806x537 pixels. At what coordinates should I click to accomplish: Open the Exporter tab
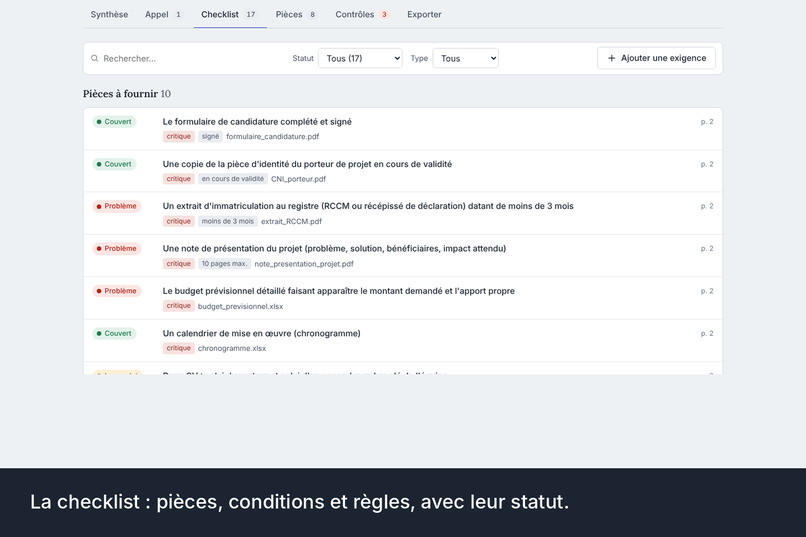pos(424,14)
